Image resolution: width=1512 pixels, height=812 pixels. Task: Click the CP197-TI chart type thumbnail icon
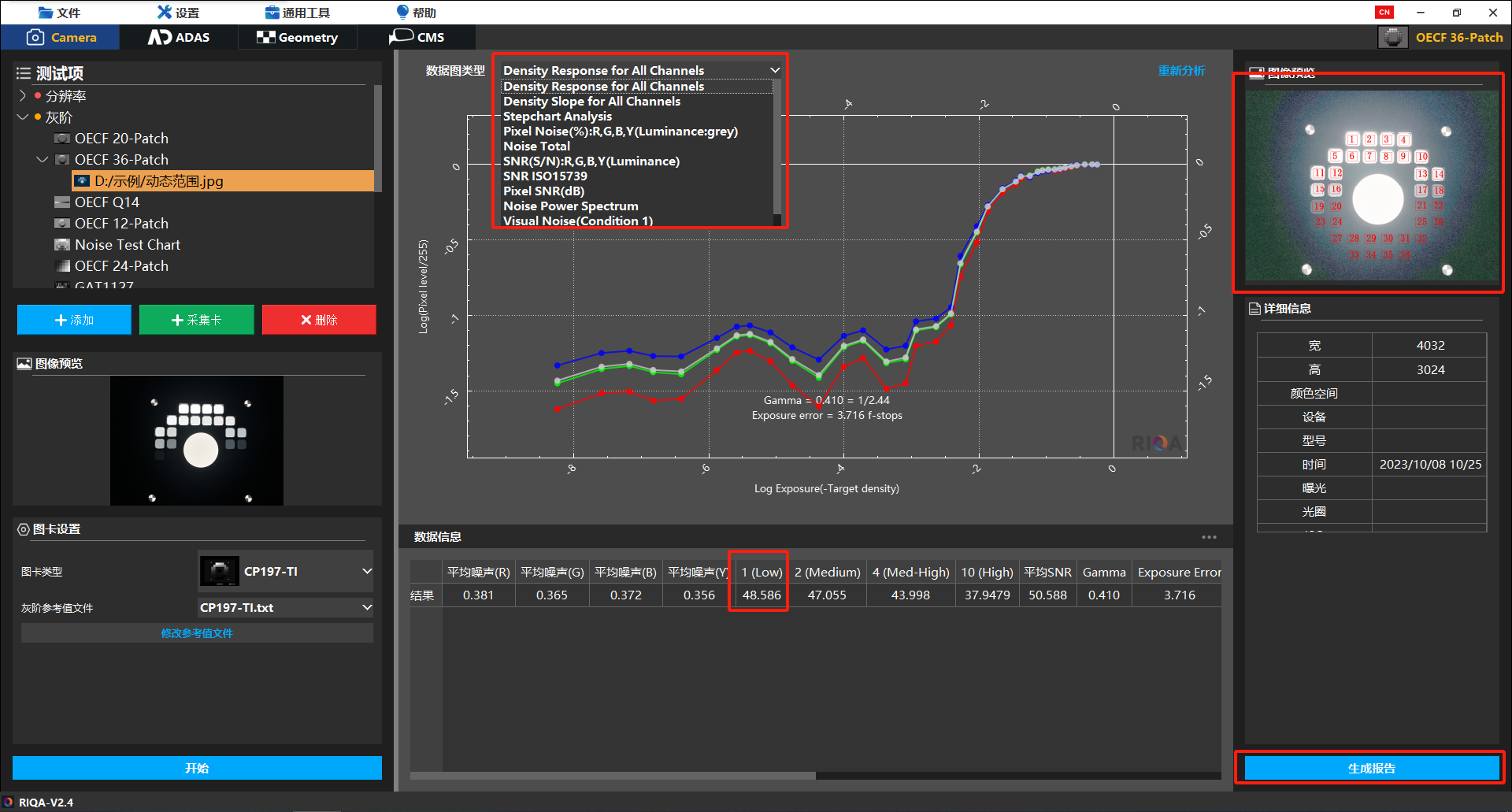click(220, 572)
